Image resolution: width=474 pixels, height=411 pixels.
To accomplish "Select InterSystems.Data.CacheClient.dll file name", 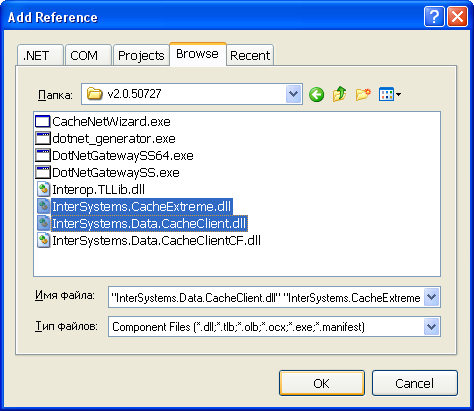I will 149,224.
